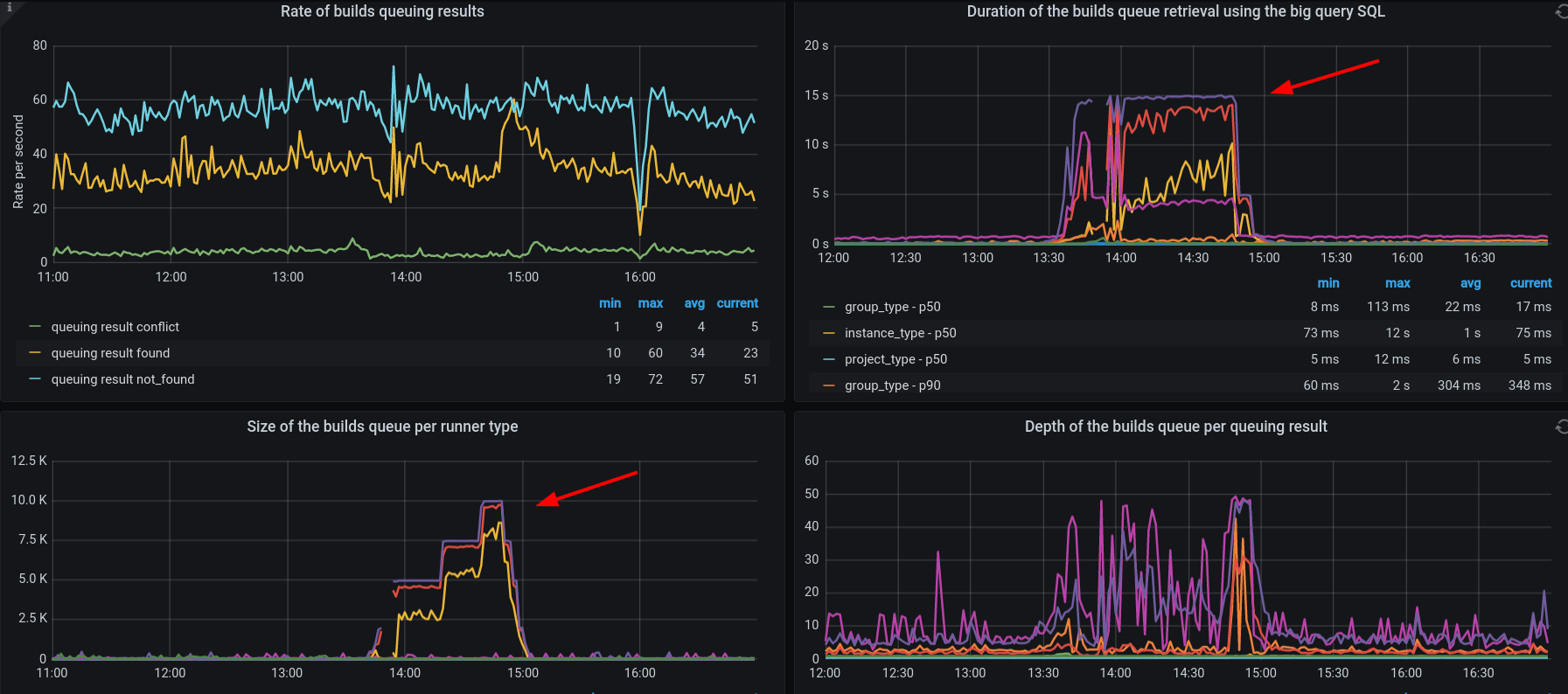Open color picker for queuing result found
Screen dimensions: 1568x694
click(35, 353)
